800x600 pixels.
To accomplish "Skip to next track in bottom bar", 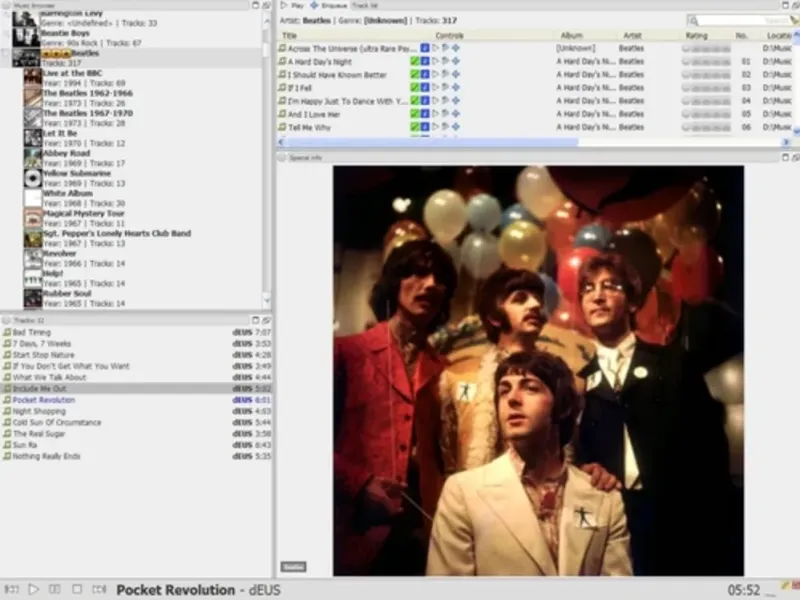I will tap(99, 589).
